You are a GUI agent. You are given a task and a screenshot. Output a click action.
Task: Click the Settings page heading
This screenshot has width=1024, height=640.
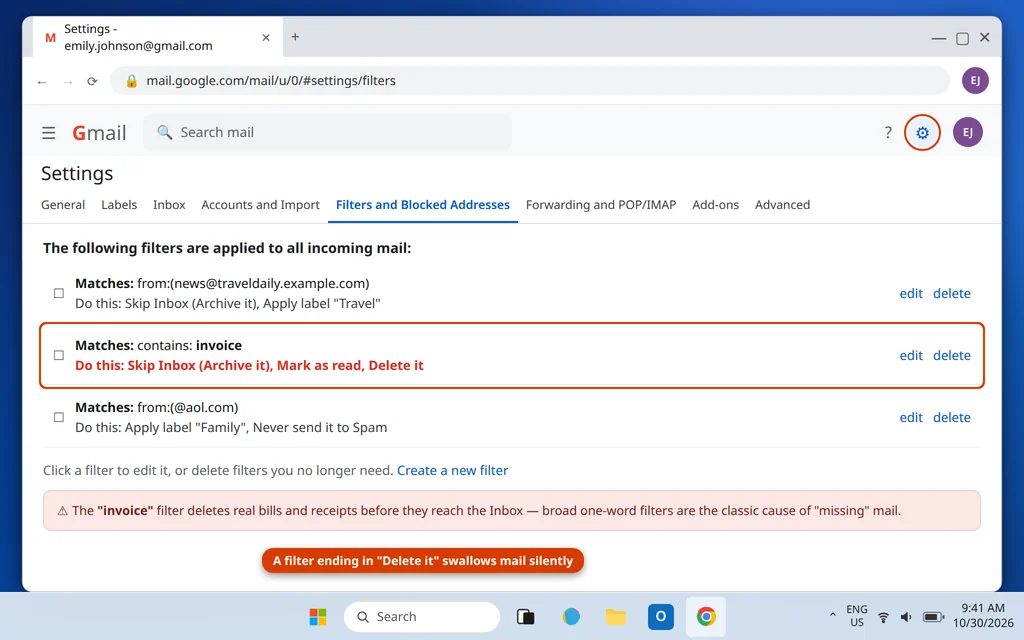[77, 174]
